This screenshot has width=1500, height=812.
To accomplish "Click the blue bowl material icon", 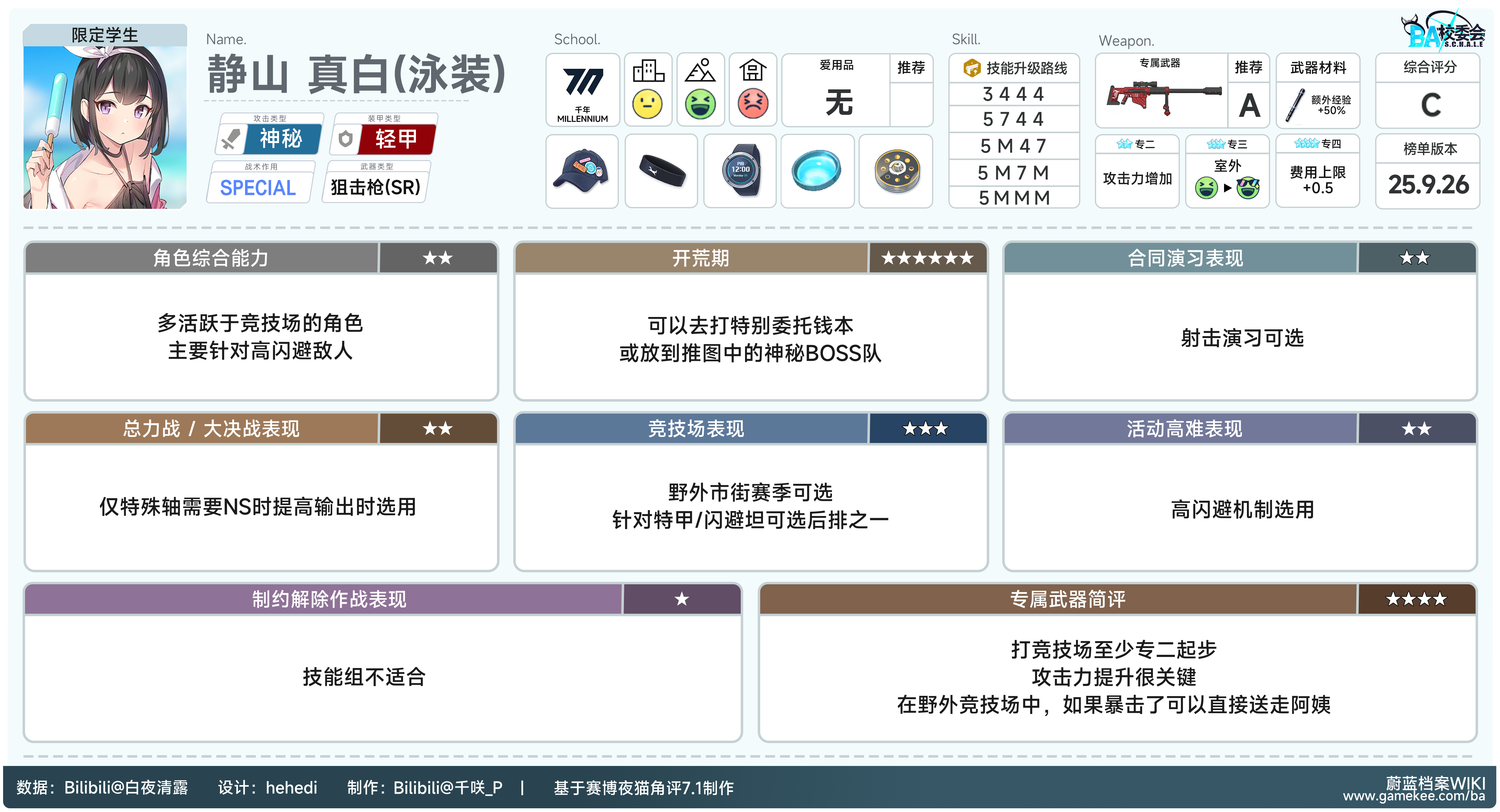I will point(816,171).
